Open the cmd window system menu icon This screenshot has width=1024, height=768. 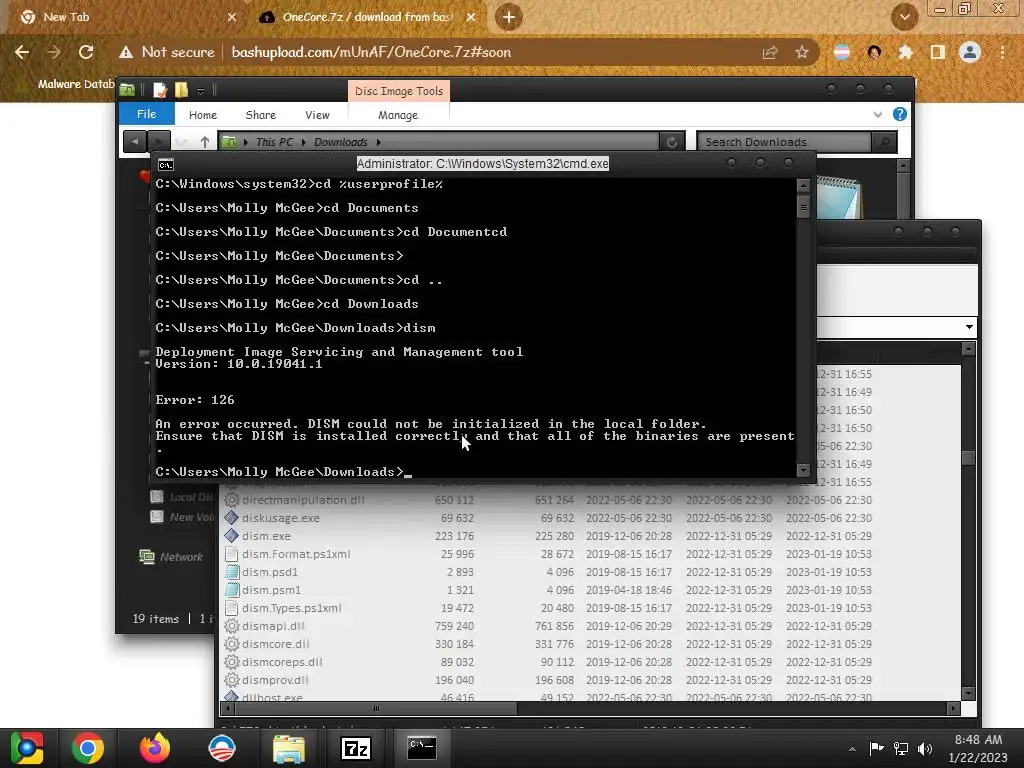166,165
